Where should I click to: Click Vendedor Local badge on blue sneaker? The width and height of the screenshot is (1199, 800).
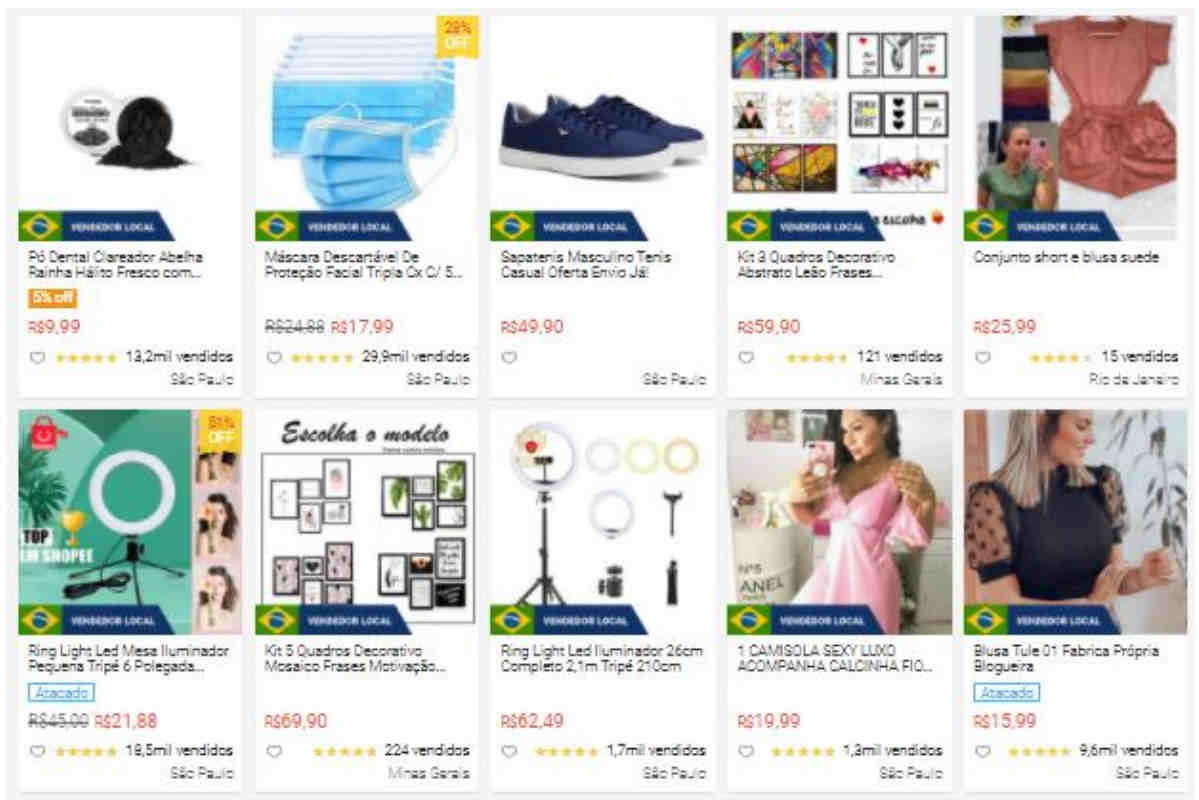[x=568, y=226]
